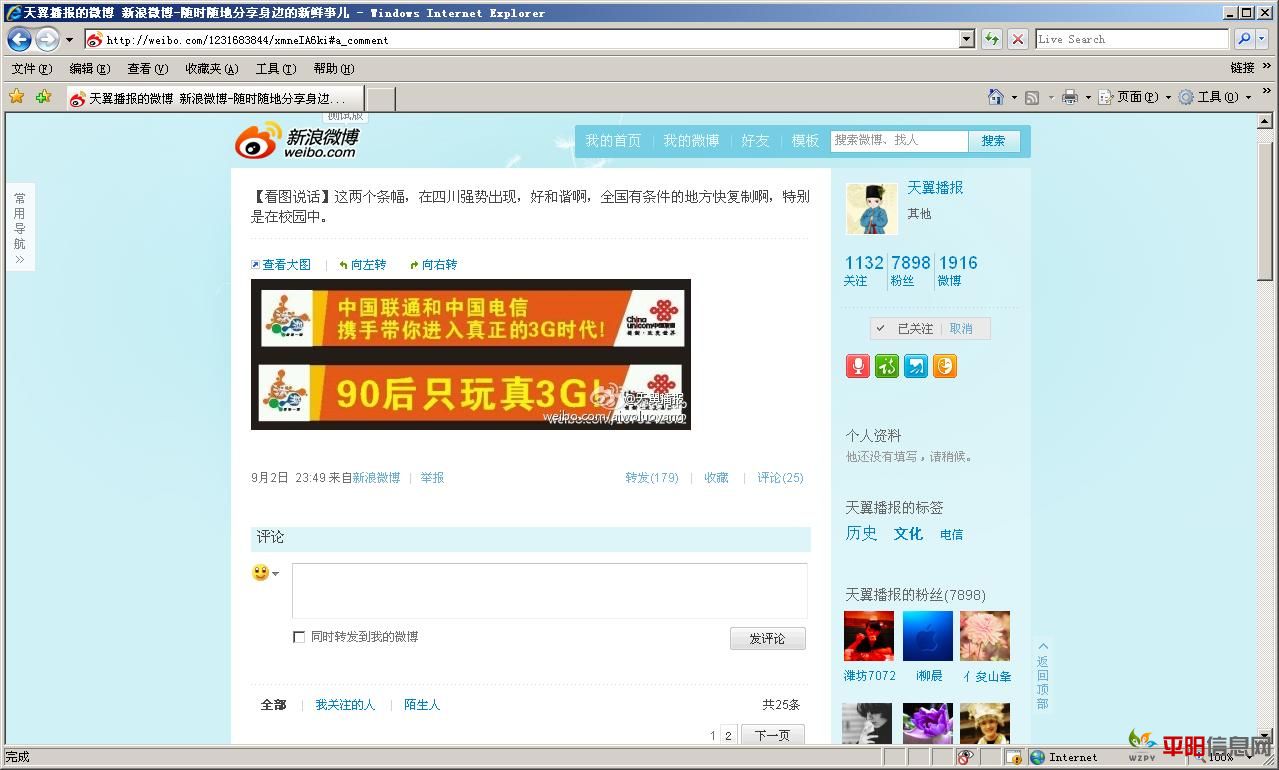Click the privacy report eye icon in the status bar
This screenshot has height=770, width=1279.
coord(965,757)
